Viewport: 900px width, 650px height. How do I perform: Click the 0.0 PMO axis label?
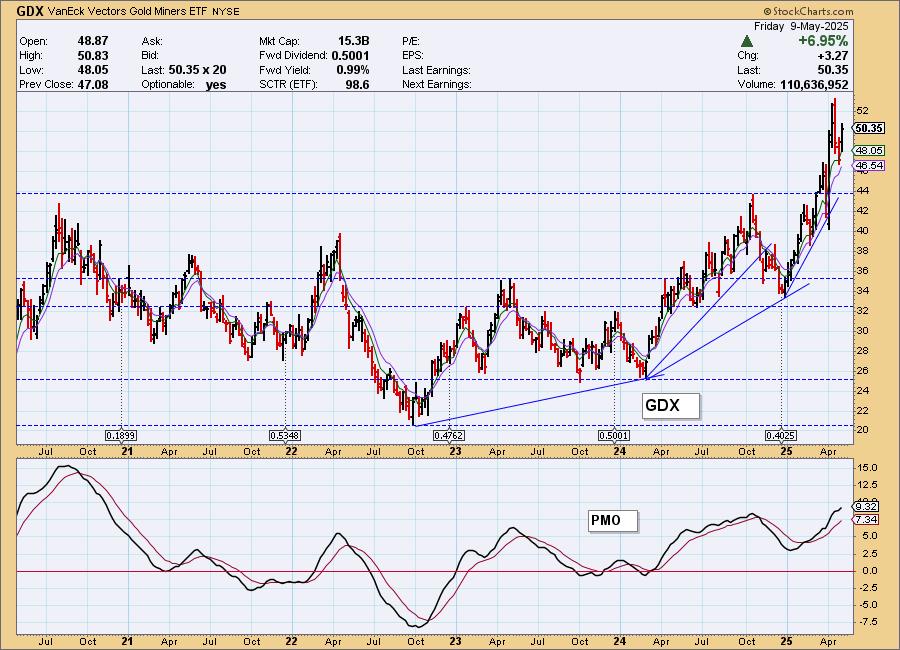(x=870, y=571)
